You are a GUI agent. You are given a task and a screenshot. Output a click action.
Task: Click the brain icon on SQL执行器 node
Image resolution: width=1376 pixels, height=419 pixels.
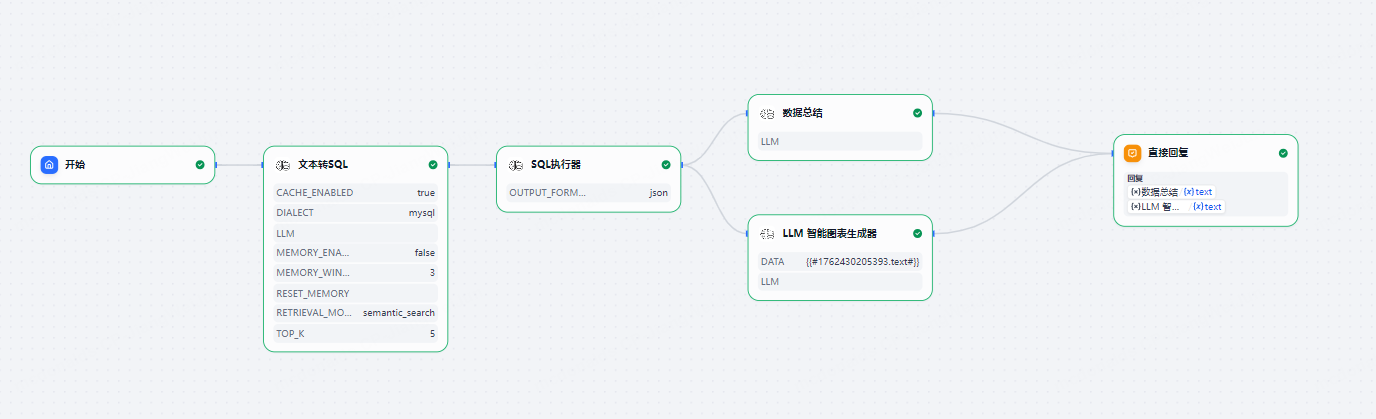[516, 165]
